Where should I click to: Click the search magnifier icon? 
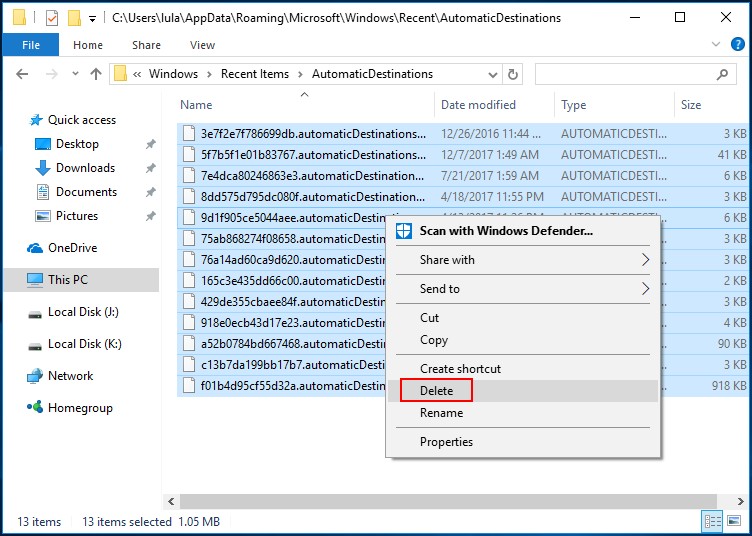coord(722,74)
